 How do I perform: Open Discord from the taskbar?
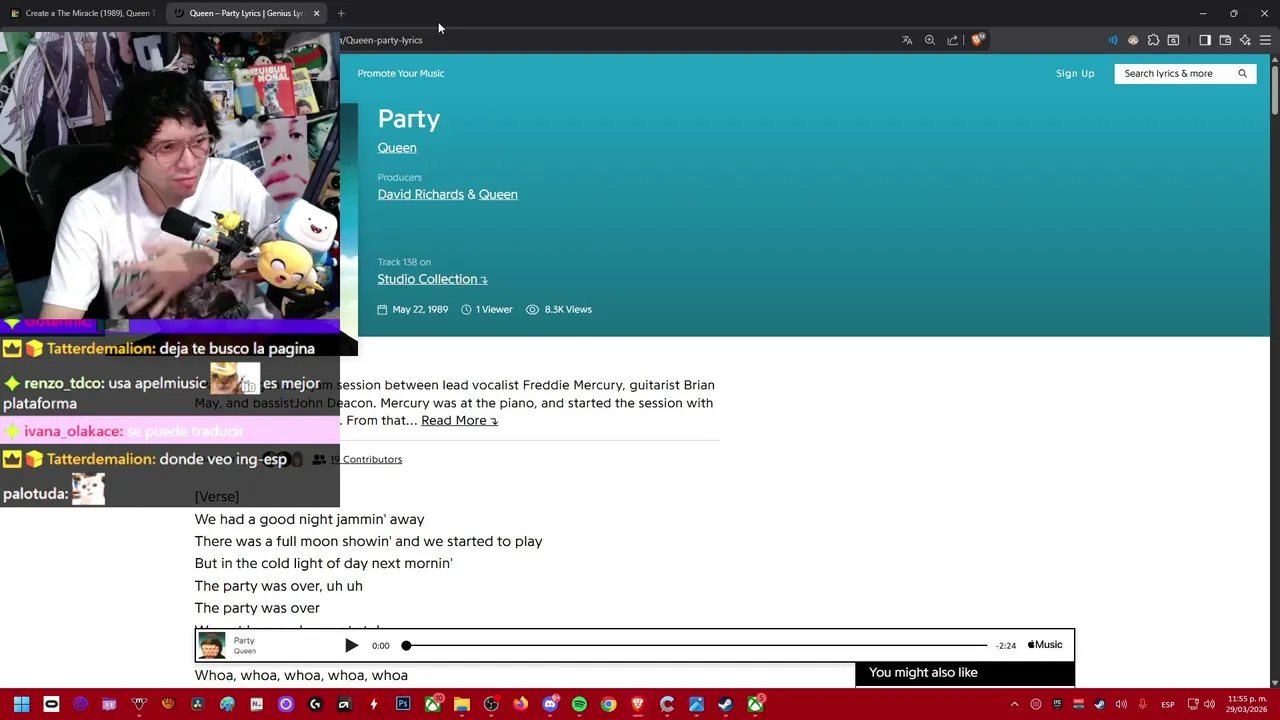549,704
